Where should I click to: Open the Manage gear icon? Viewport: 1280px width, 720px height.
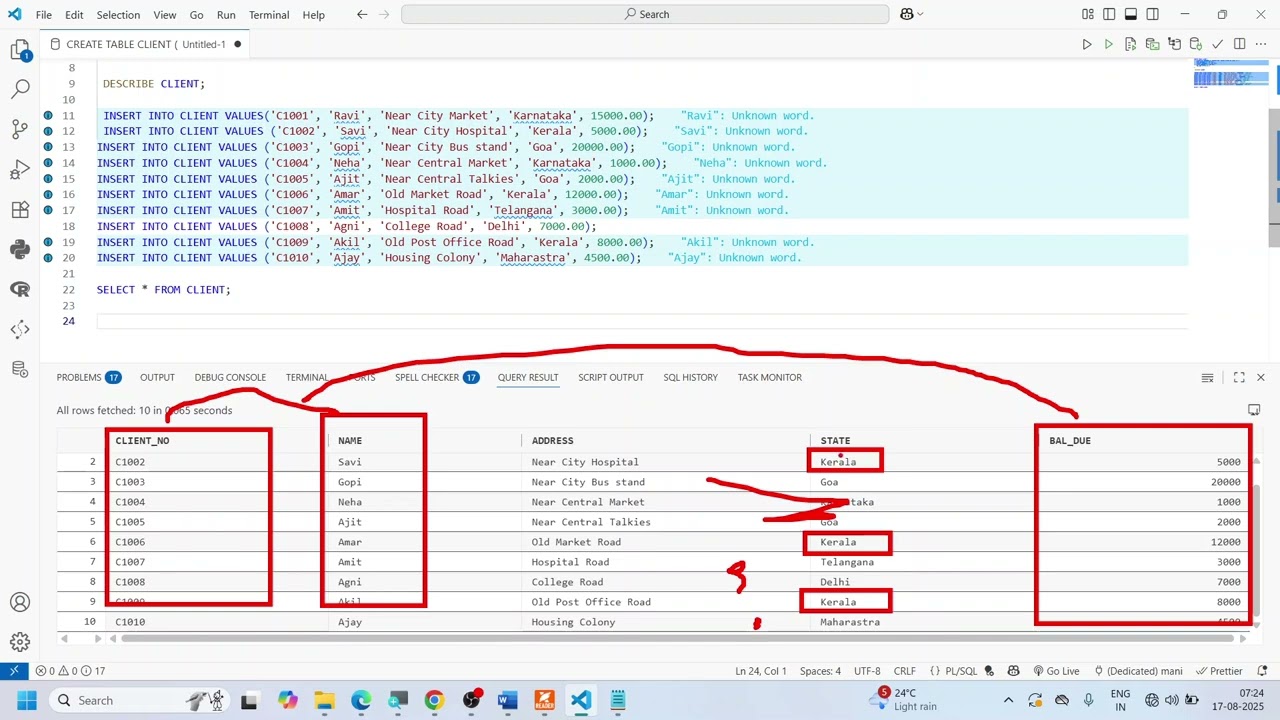point(20,642)
